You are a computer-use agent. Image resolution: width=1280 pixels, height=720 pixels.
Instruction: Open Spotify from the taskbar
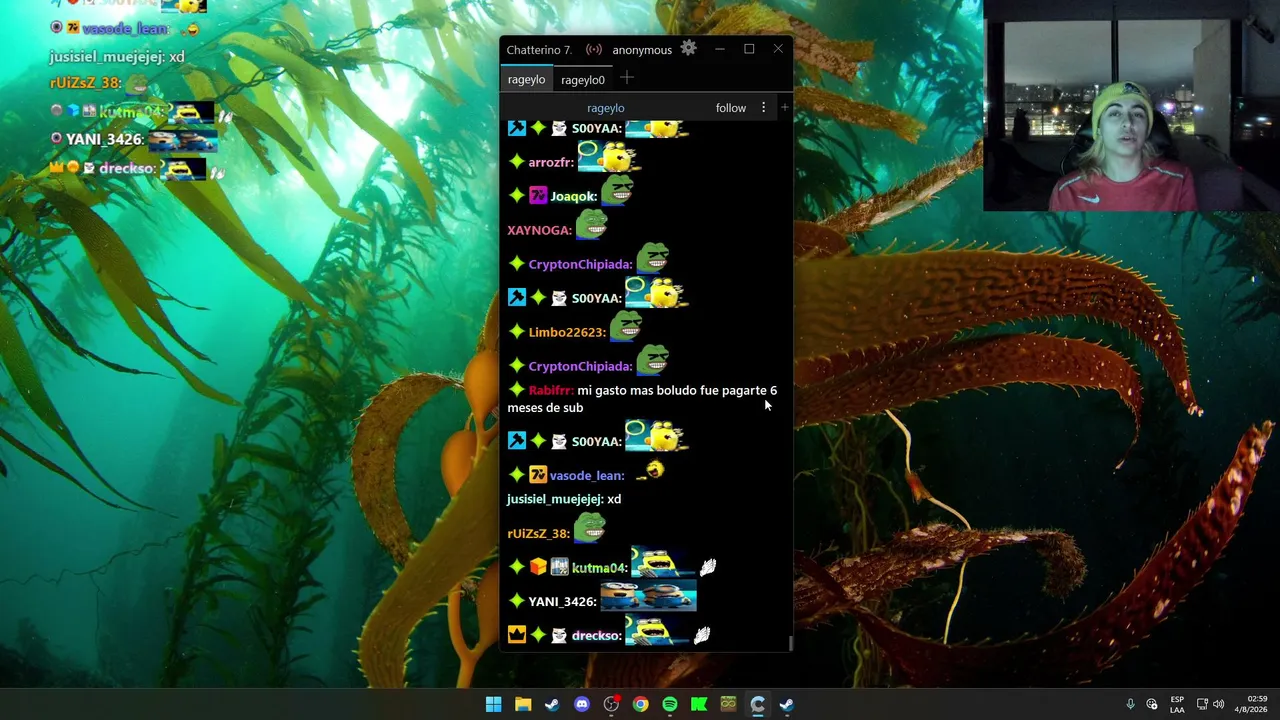tap(670, 704)
